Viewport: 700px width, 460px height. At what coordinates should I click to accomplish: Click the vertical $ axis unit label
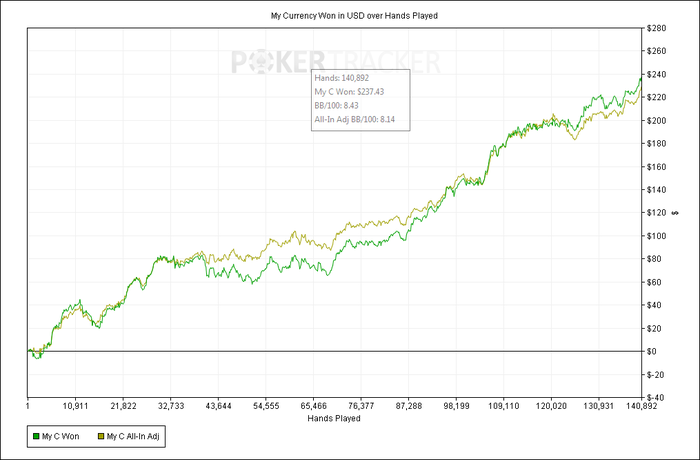(675, 213)
